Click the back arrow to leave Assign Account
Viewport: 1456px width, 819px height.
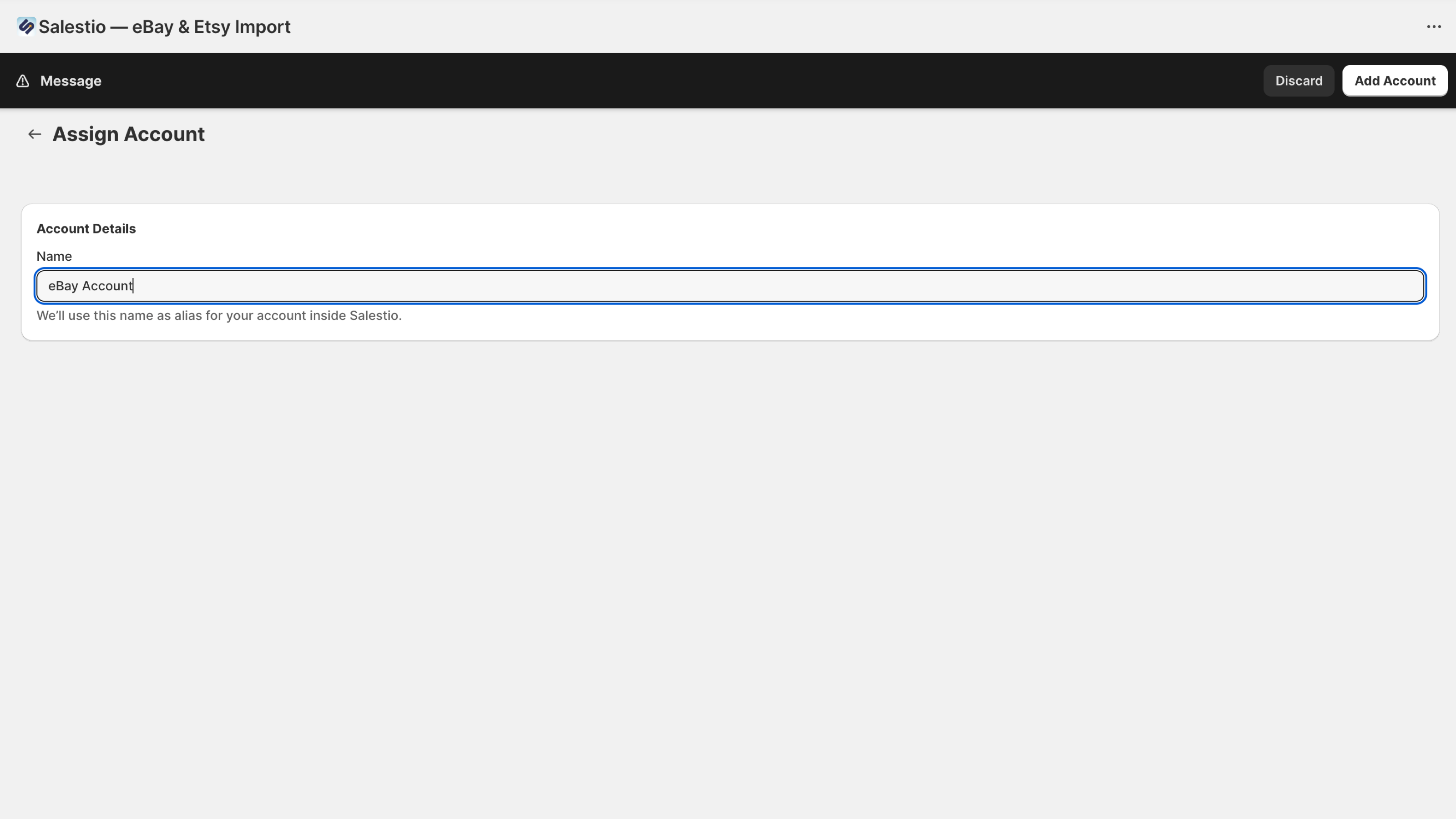34,134
